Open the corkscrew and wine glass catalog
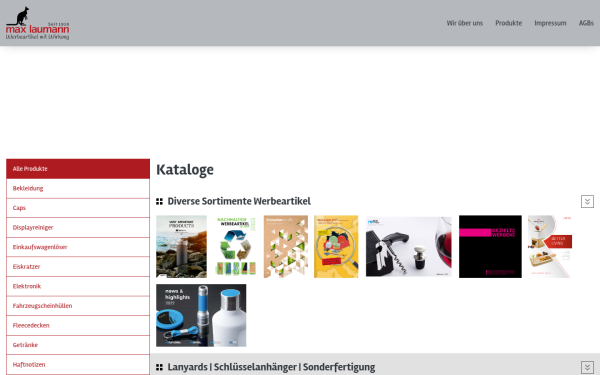This screenshot has width=600, height=375. (409, 246)
